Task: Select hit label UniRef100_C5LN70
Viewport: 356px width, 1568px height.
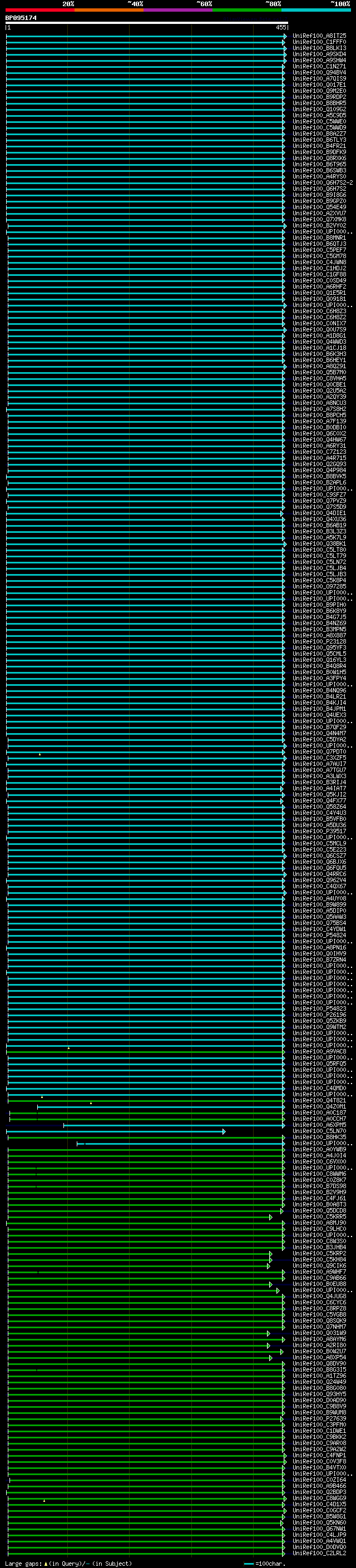Action: pyautogui.click(x=319, y=1131)
